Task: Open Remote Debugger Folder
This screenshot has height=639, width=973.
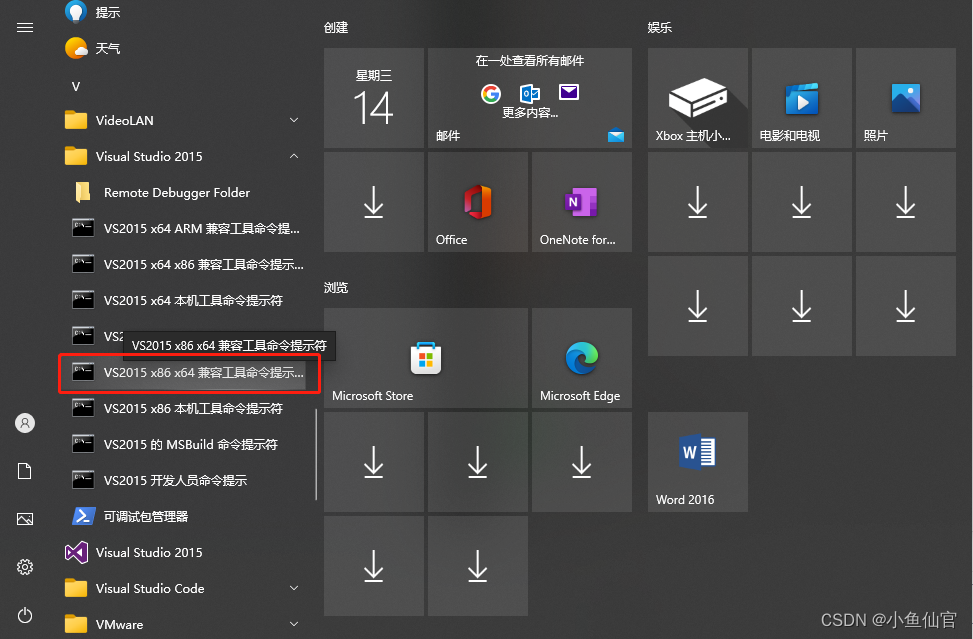Action: [x=186, y=192]
